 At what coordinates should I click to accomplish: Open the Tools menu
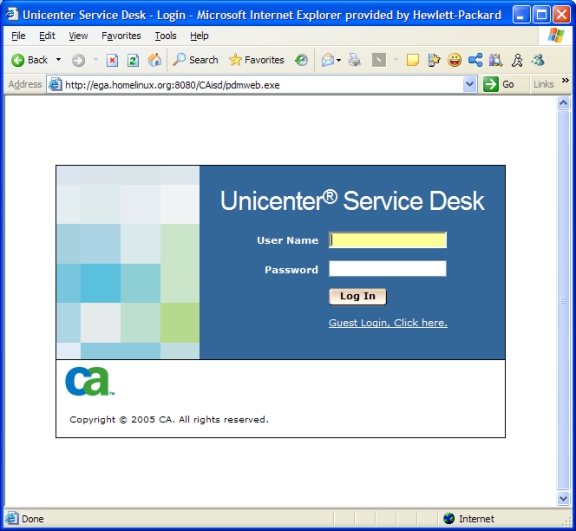(165, 36)
